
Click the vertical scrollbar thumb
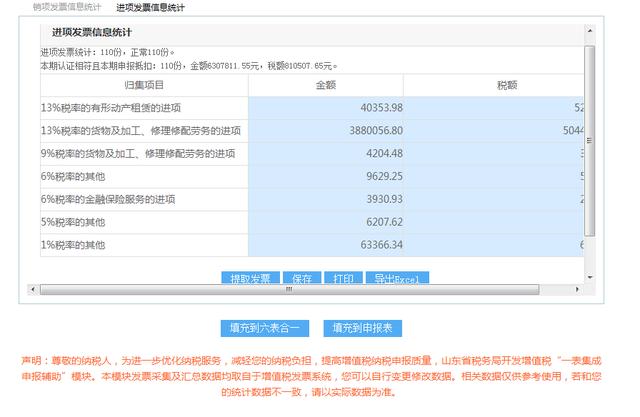tap(589, 141)
